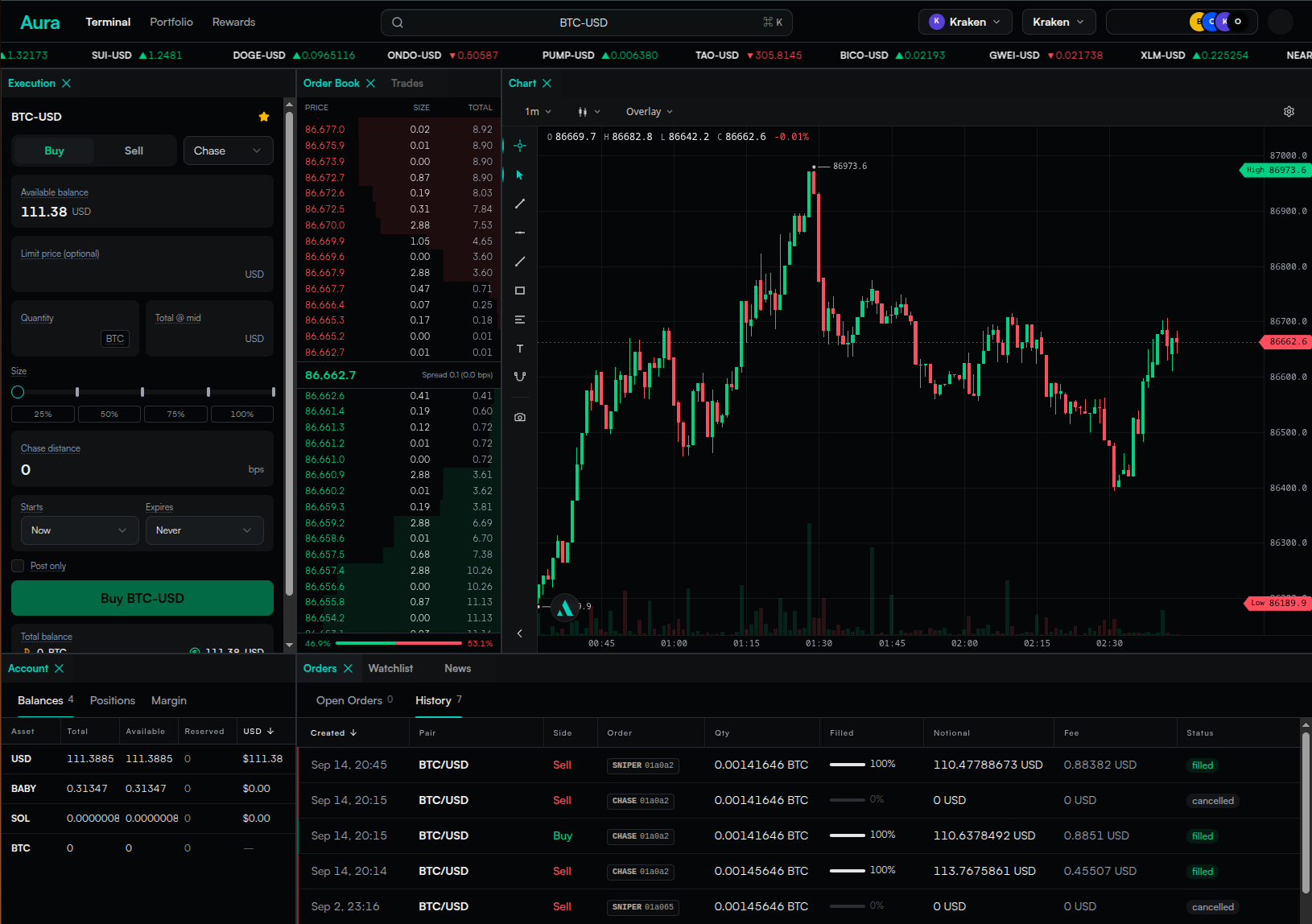Choose the horizontal line tool
The width and height of the screenshot is (1312, 924).
click(520, 233)
